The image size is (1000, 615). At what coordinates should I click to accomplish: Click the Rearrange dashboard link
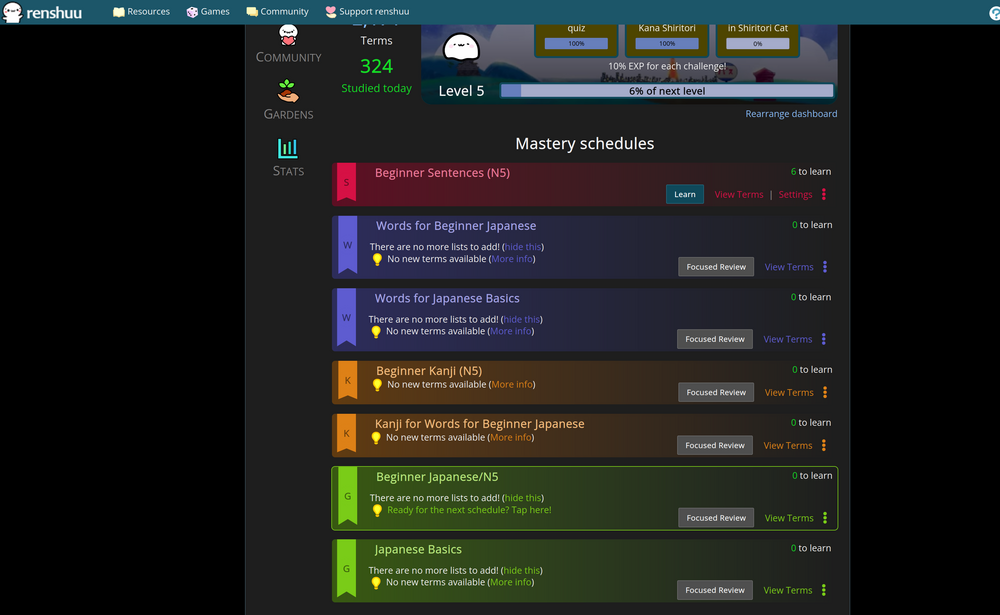[x=791, y=114]
